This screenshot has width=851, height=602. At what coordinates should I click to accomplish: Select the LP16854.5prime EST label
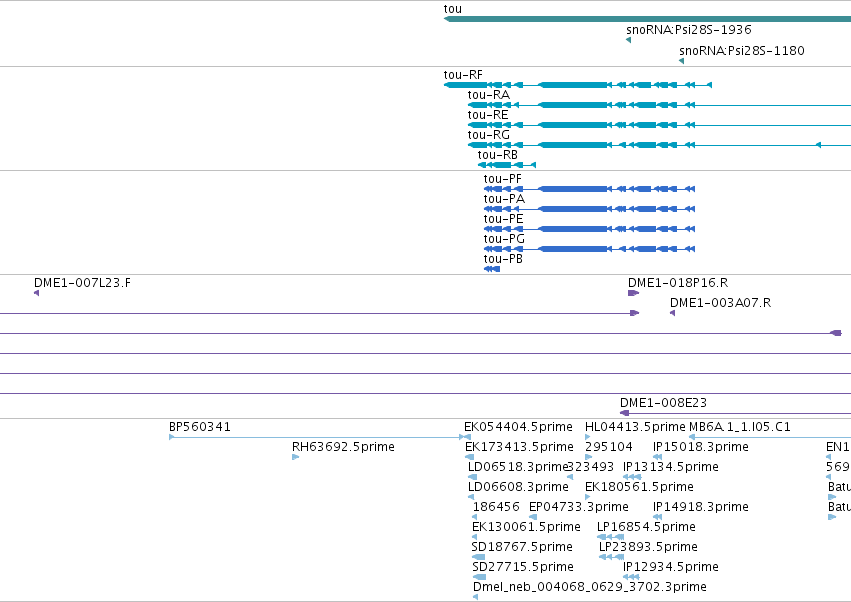646,528
